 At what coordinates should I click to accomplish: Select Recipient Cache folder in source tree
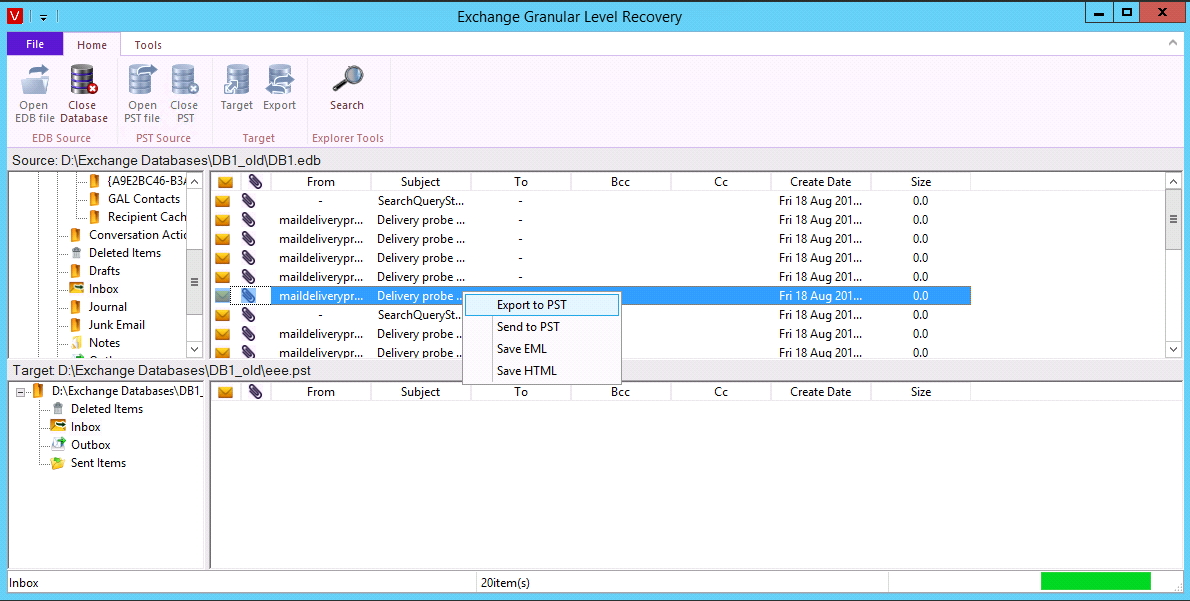[146, 217]
